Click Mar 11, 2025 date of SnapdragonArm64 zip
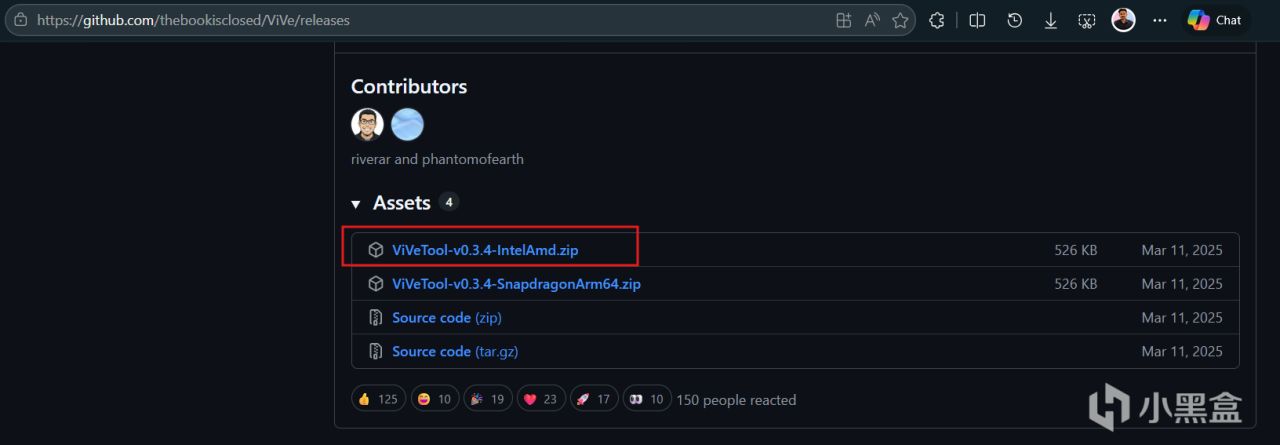 point(1182,284)
